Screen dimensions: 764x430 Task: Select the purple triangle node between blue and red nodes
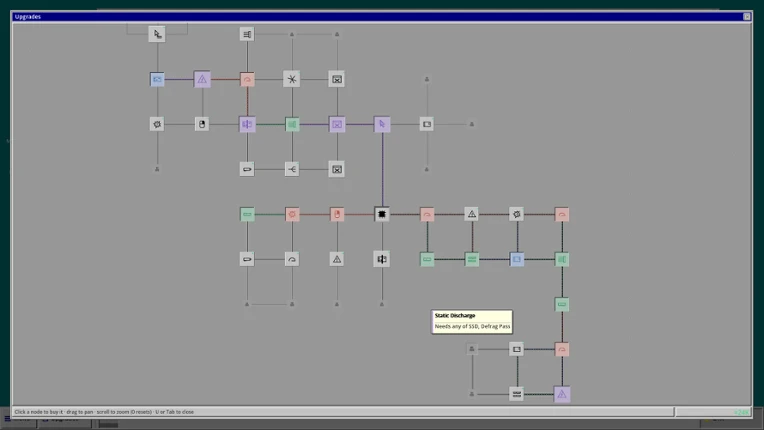[202, 79]
